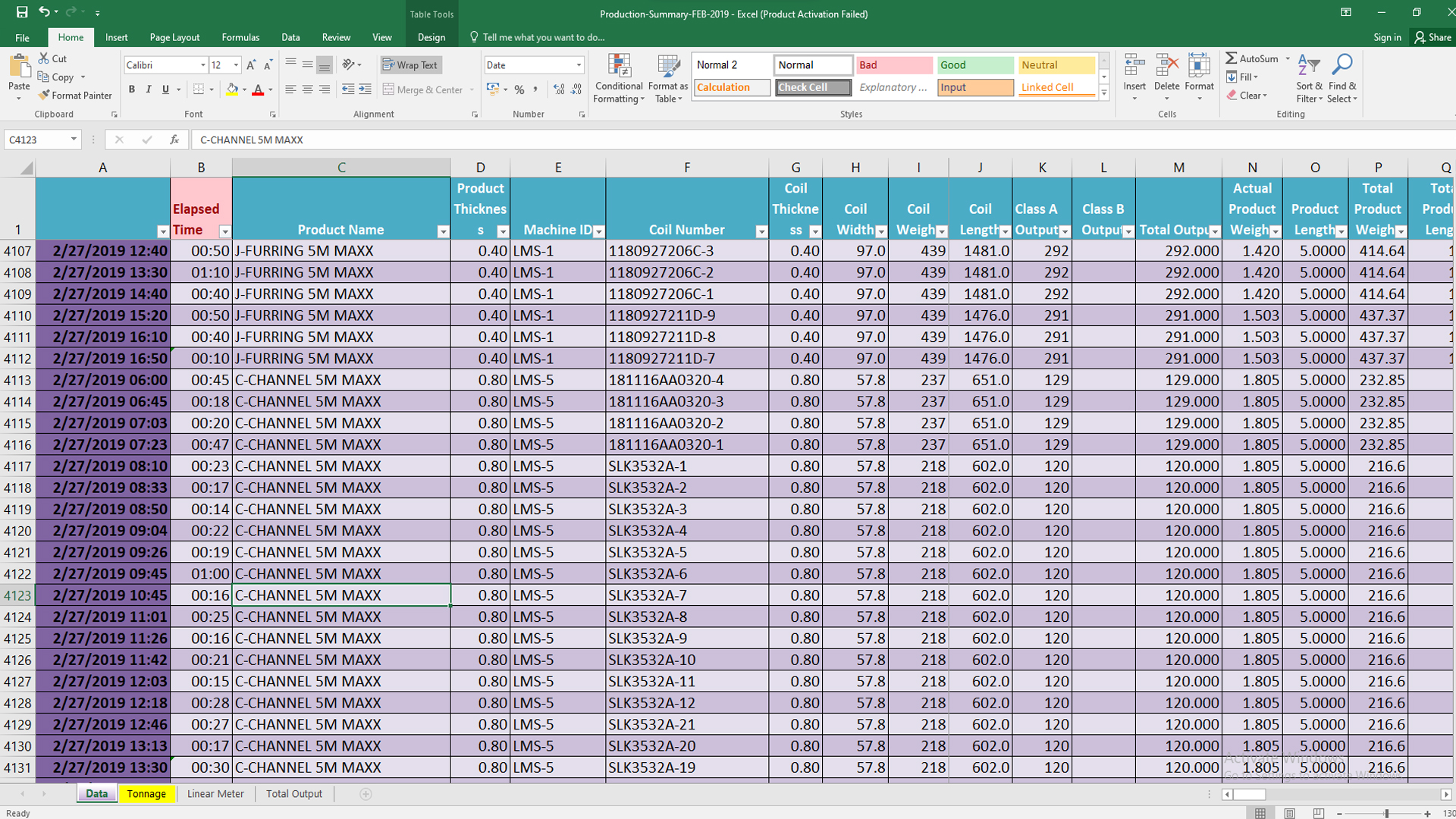Open the Calibri font name dropdown
The height and width of the screenshot is (819, 1456).
pyautogui.click(x=202, y=65)
